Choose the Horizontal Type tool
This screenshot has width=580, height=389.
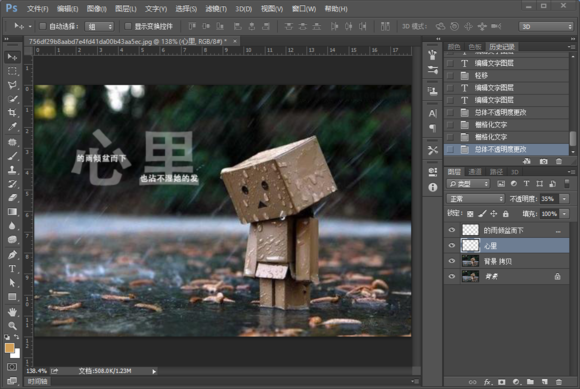(12, 269)
